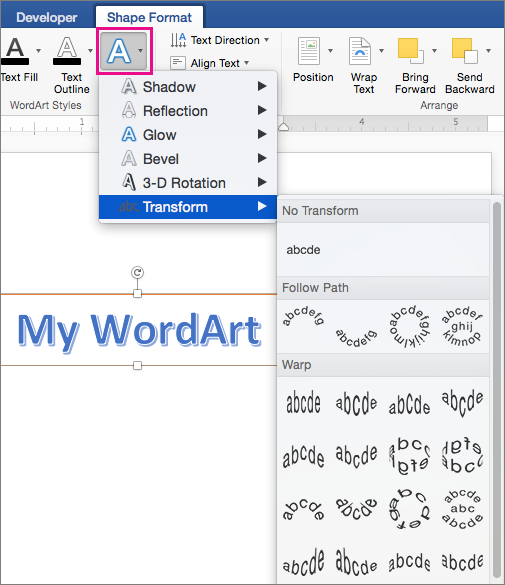Open the Wrap Text dropdown arrow

(381, 50)
